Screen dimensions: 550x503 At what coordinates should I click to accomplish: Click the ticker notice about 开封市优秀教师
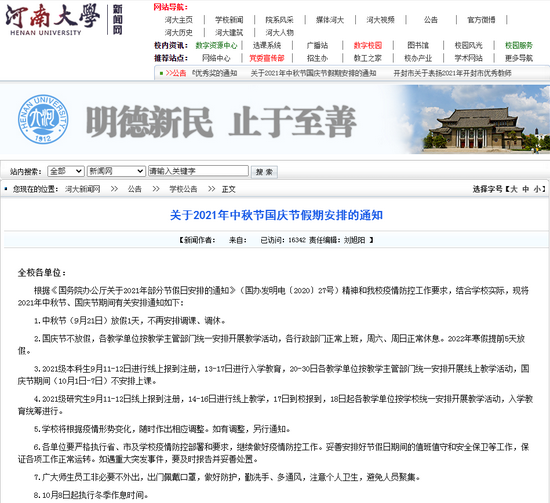tap(452, 73)
